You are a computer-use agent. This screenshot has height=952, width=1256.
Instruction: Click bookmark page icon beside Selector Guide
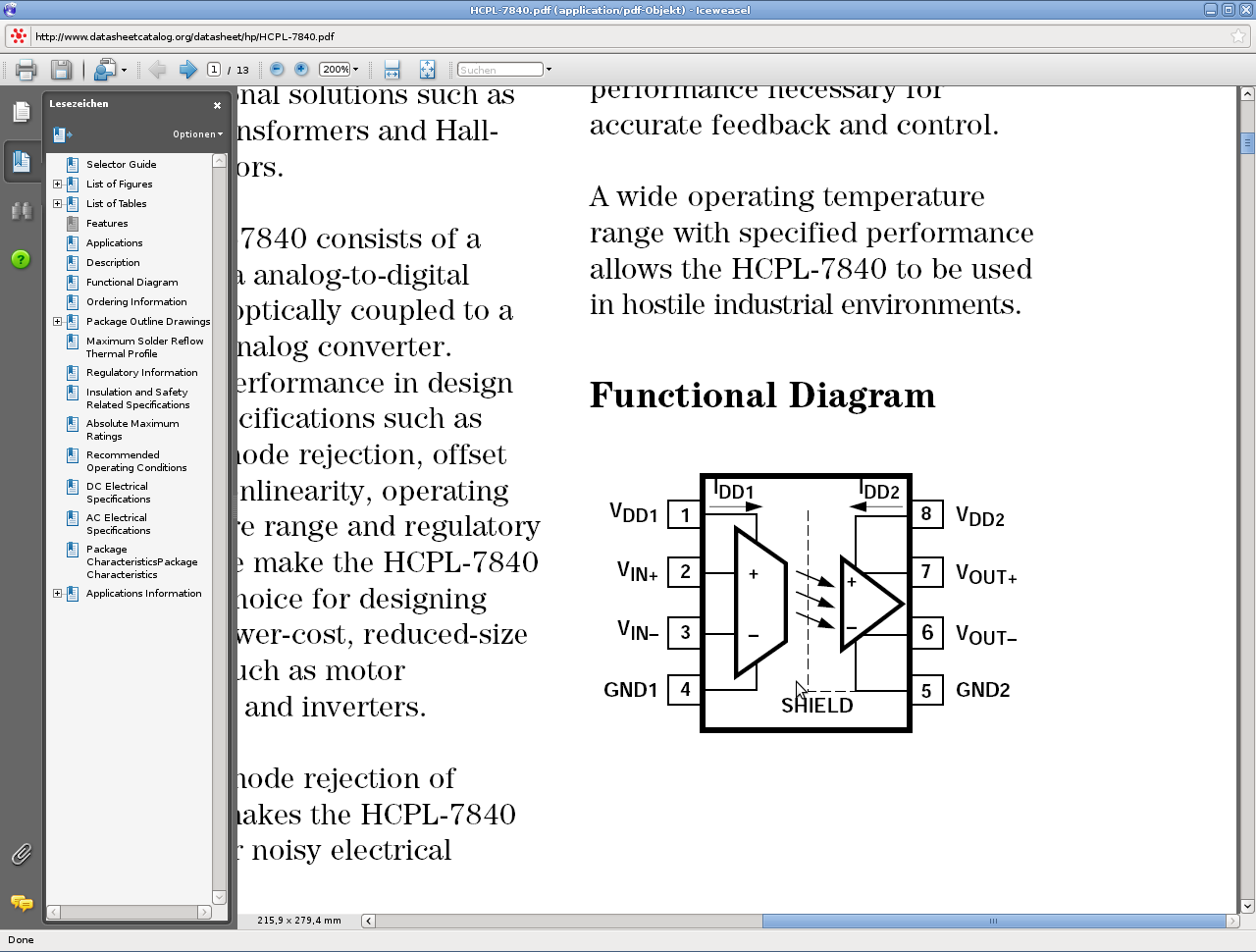[x=73, y=165]
